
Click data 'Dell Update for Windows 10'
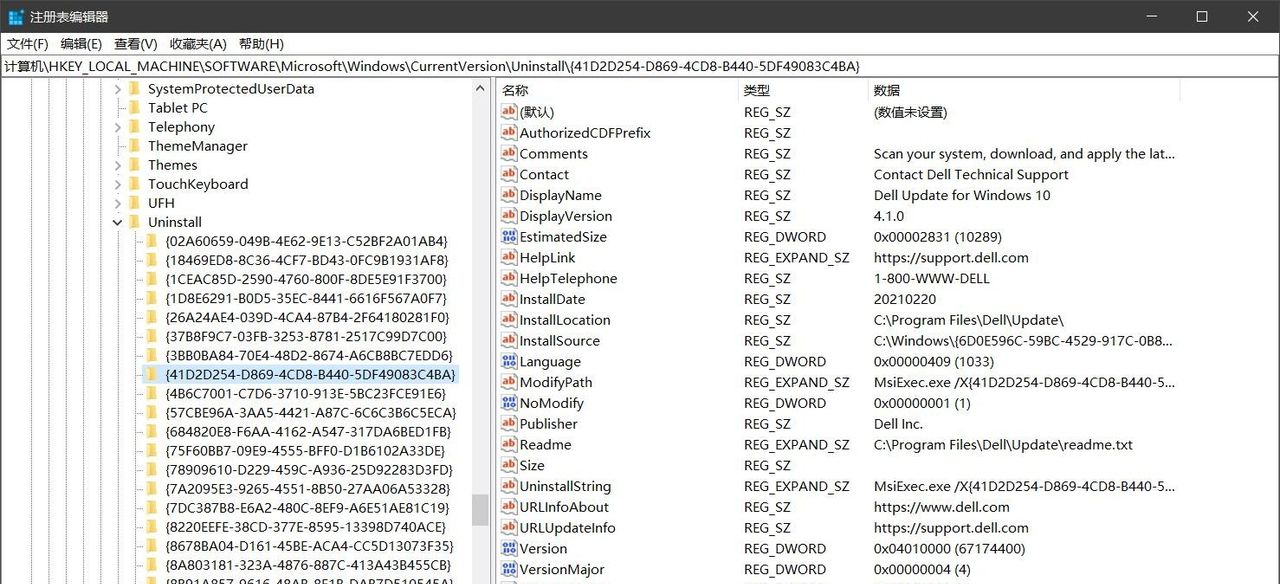pyautogui.click(x=962, y=195)
